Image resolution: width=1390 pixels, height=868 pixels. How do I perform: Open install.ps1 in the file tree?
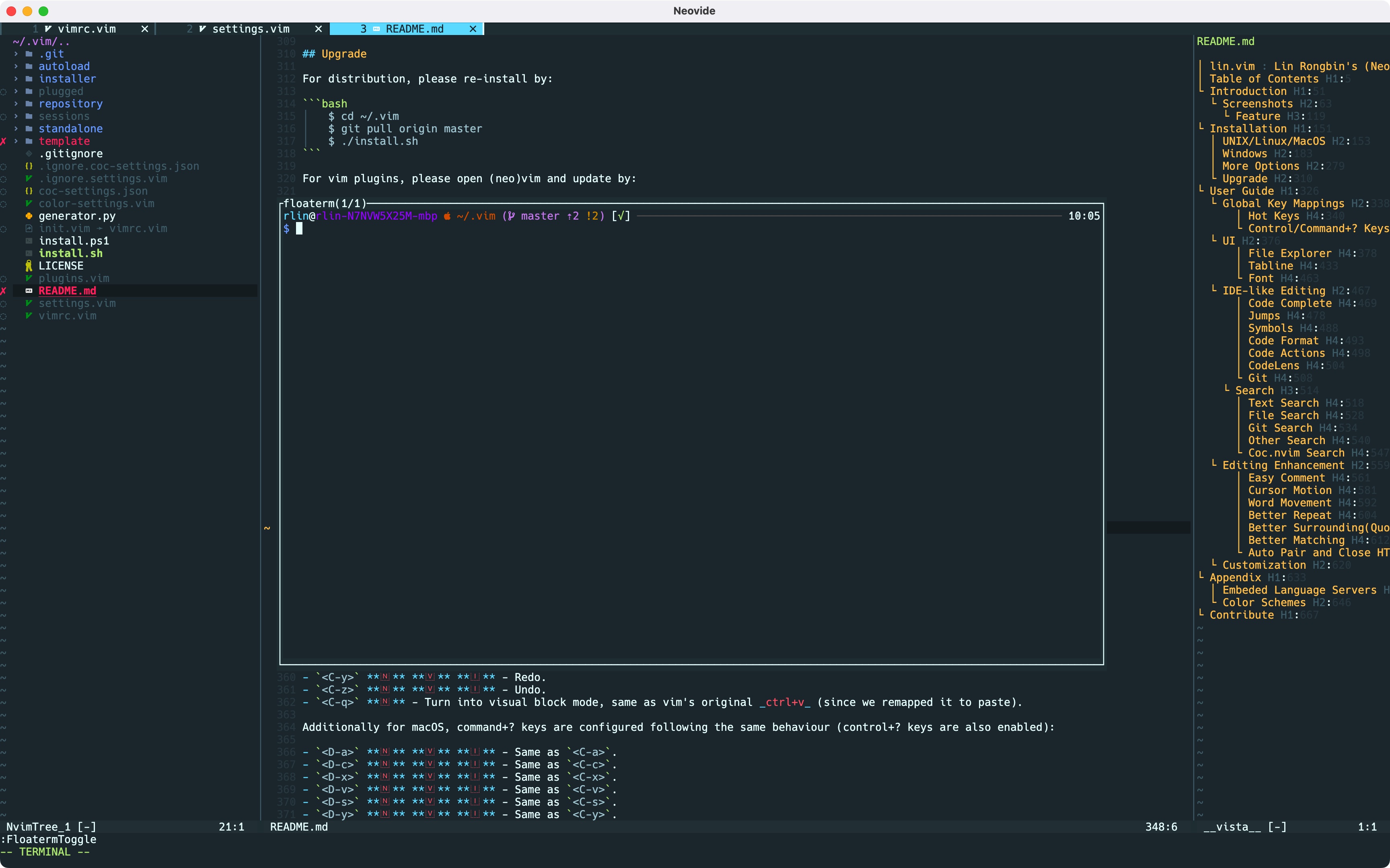coord(74,241)
